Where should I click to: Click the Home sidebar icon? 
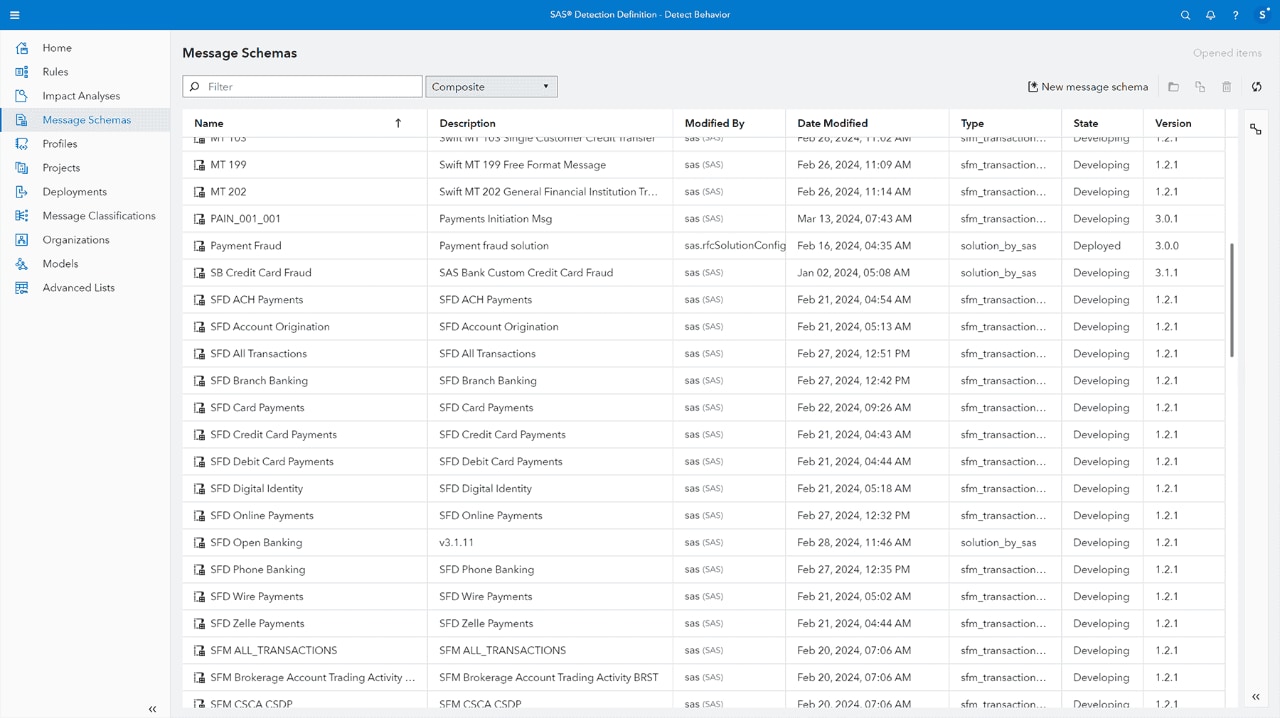click(x=22, y=48)
